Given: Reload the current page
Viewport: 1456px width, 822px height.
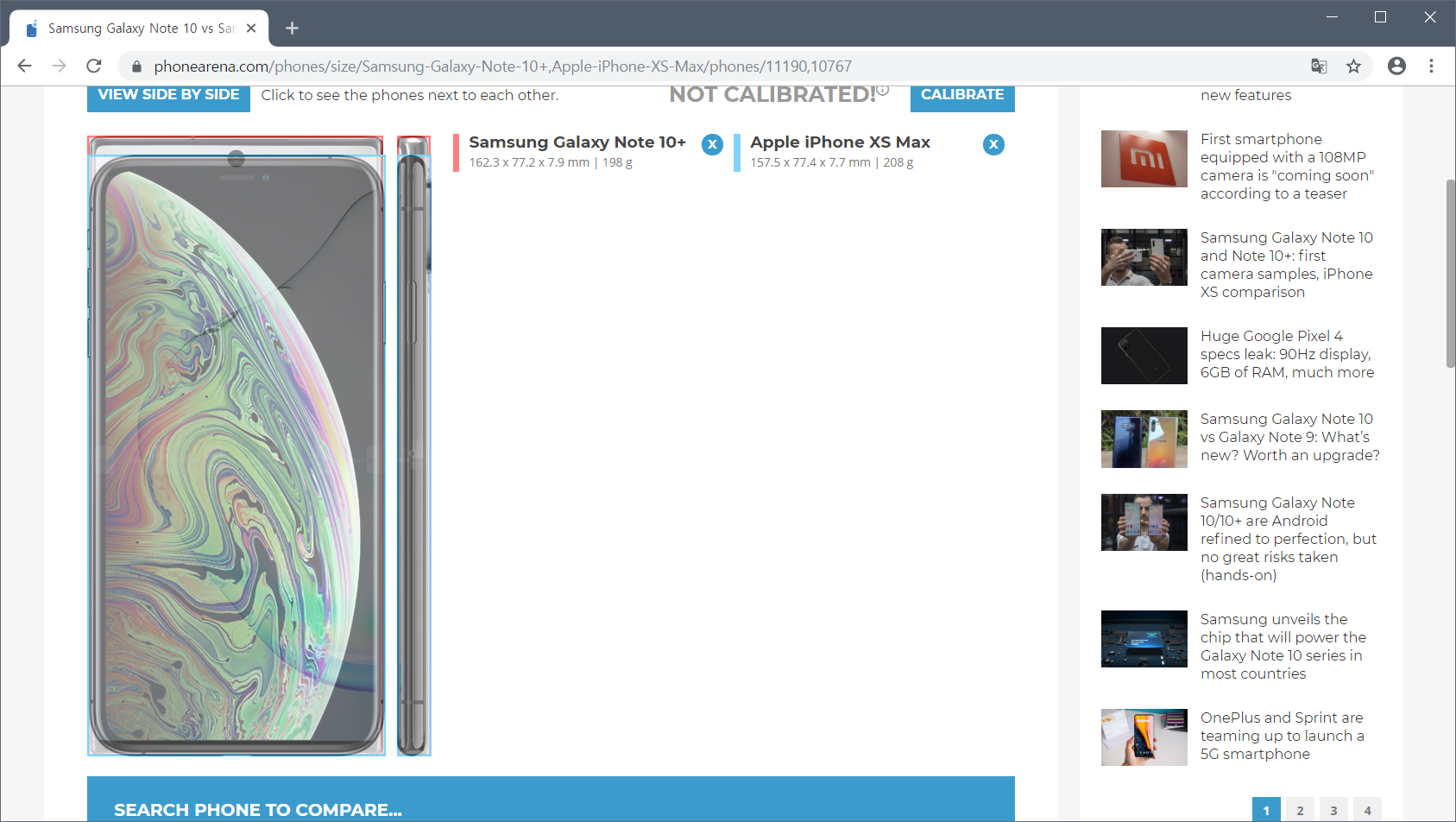Looking at the screenshot, I should pos(94,66).
